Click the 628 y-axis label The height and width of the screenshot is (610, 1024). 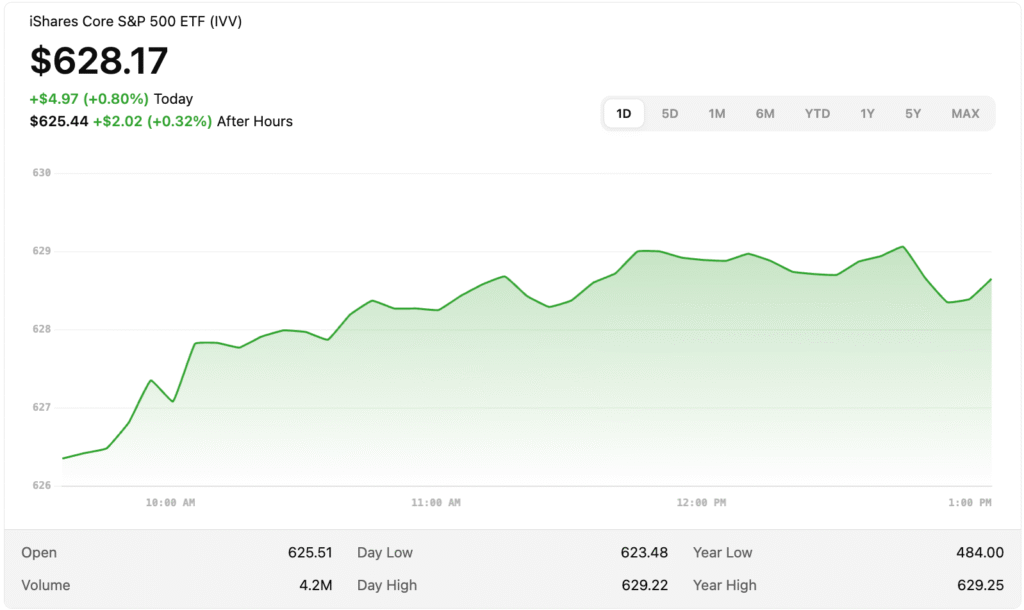tap(41, 330)
